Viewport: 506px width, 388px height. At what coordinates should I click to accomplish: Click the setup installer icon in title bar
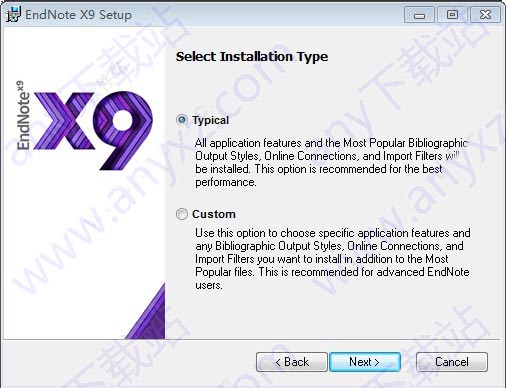[x=13, y=15]
